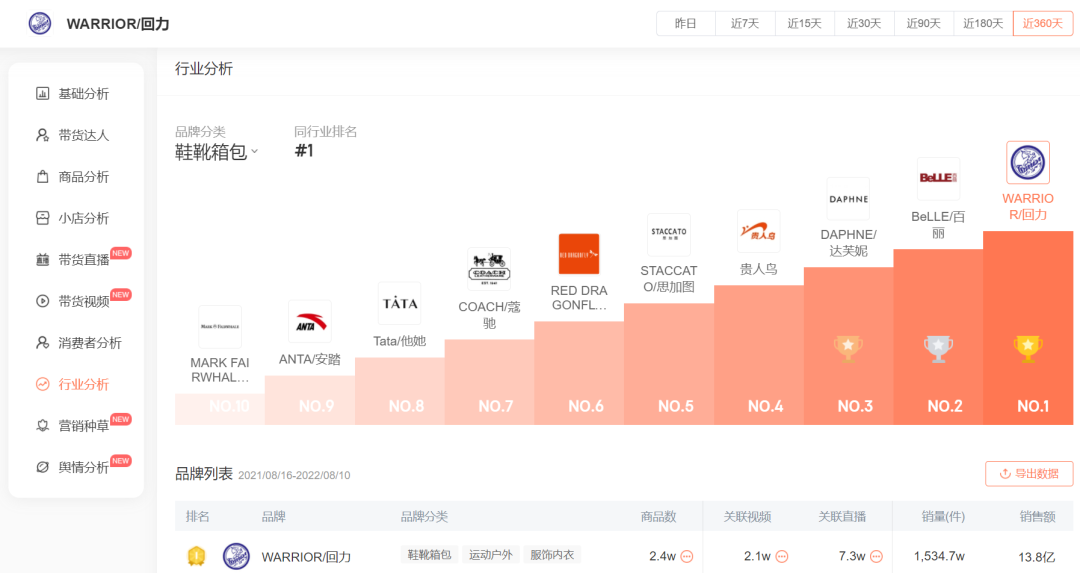Click the NO.7 ranking bar
1080x573 pixels.
(489, 382)
